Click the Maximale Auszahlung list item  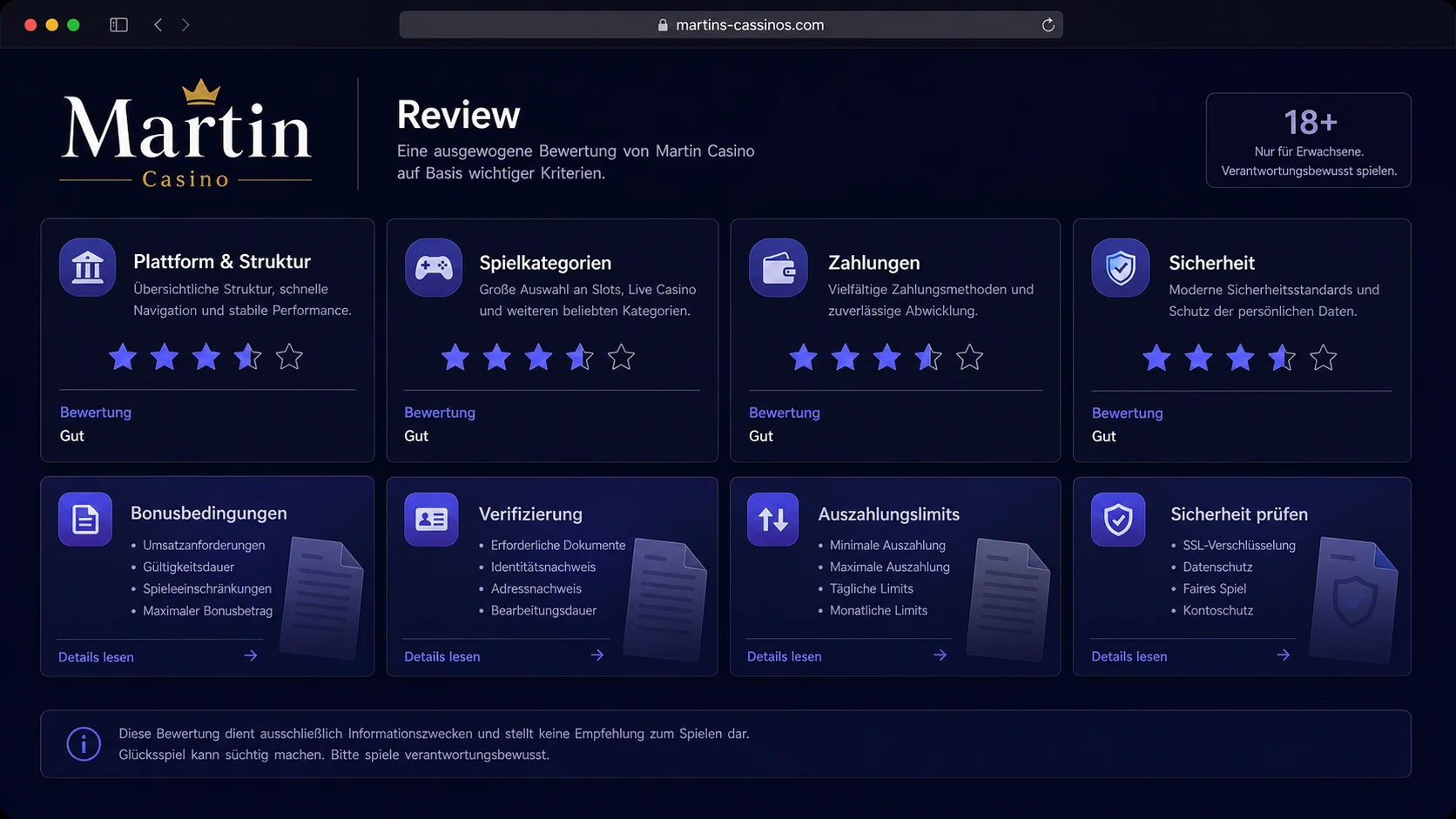click(889, 567)
